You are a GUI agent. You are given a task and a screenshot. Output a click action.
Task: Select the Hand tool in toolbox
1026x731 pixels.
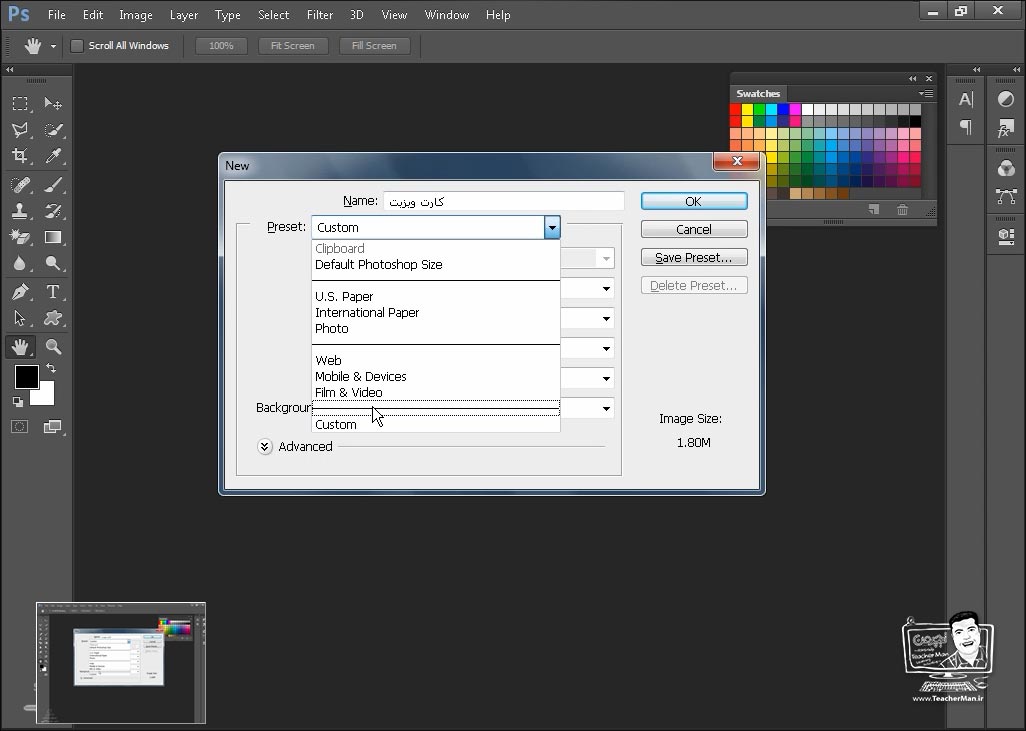pyautogui.click(x=20, y=347)
